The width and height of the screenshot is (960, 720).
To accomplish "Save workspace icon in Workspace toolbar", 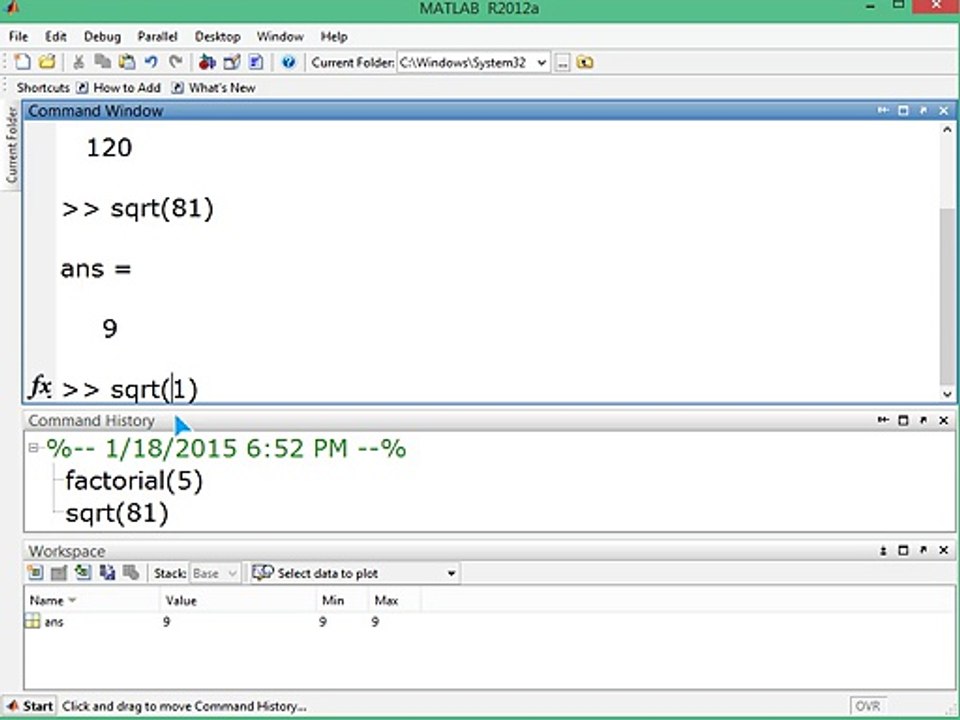I will point(107,573).
